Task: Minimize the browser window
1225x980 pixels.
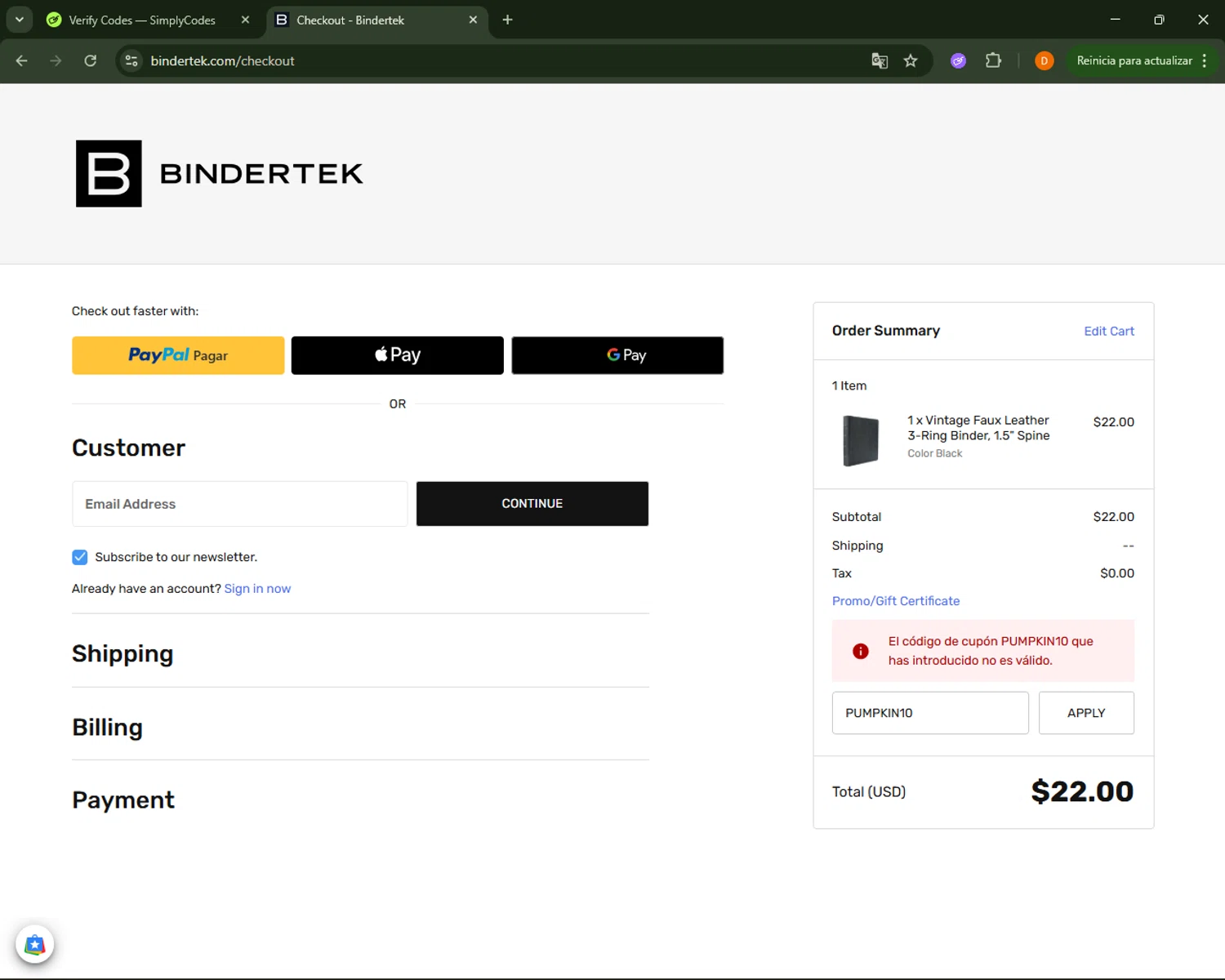Action: [1115, 20]
